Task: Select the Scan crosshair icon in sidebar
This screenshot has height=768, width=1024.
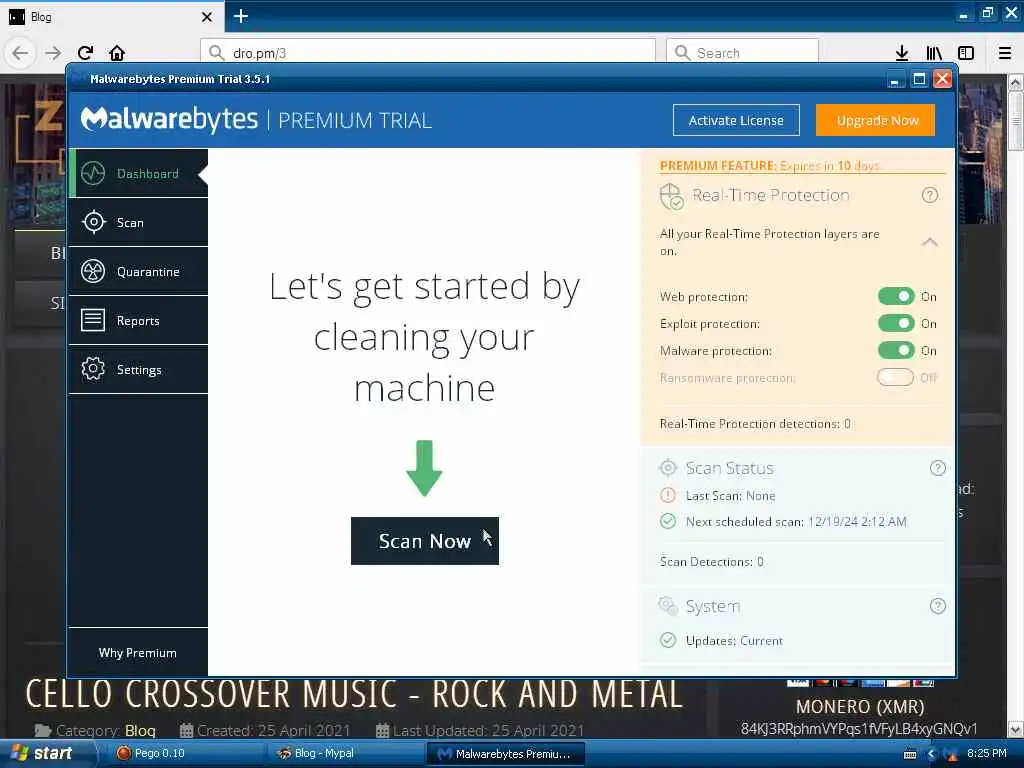Action: (93, 222)
